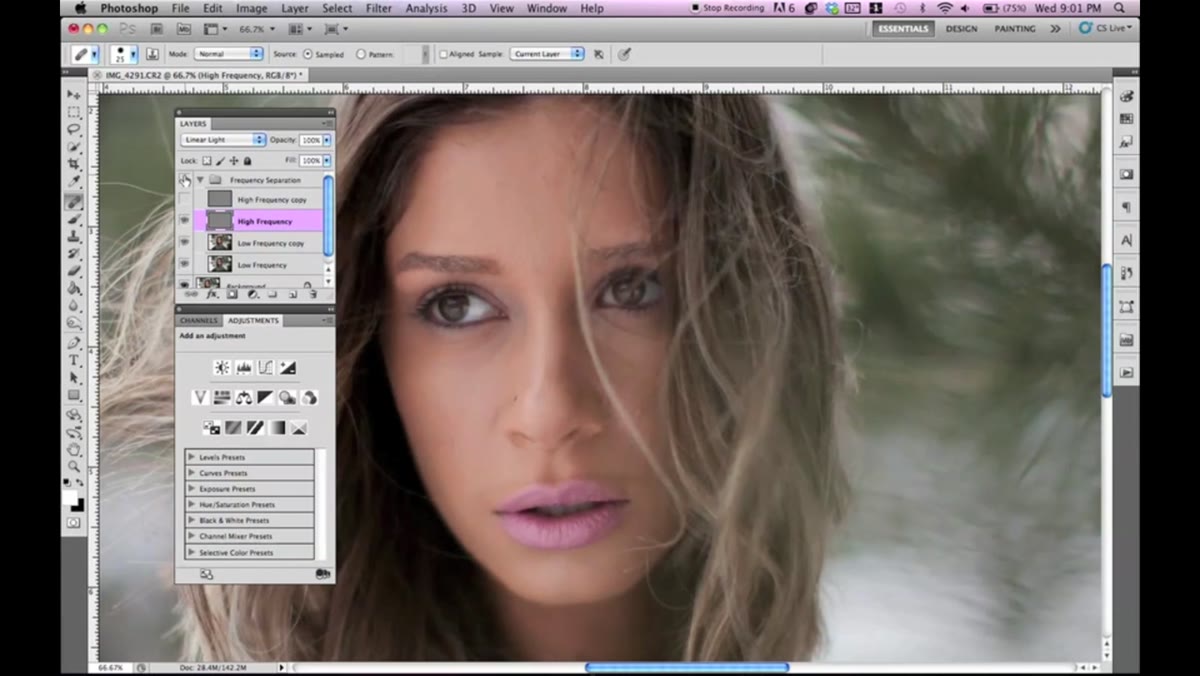
Task: Click the background color swatch
Action: 77,504
